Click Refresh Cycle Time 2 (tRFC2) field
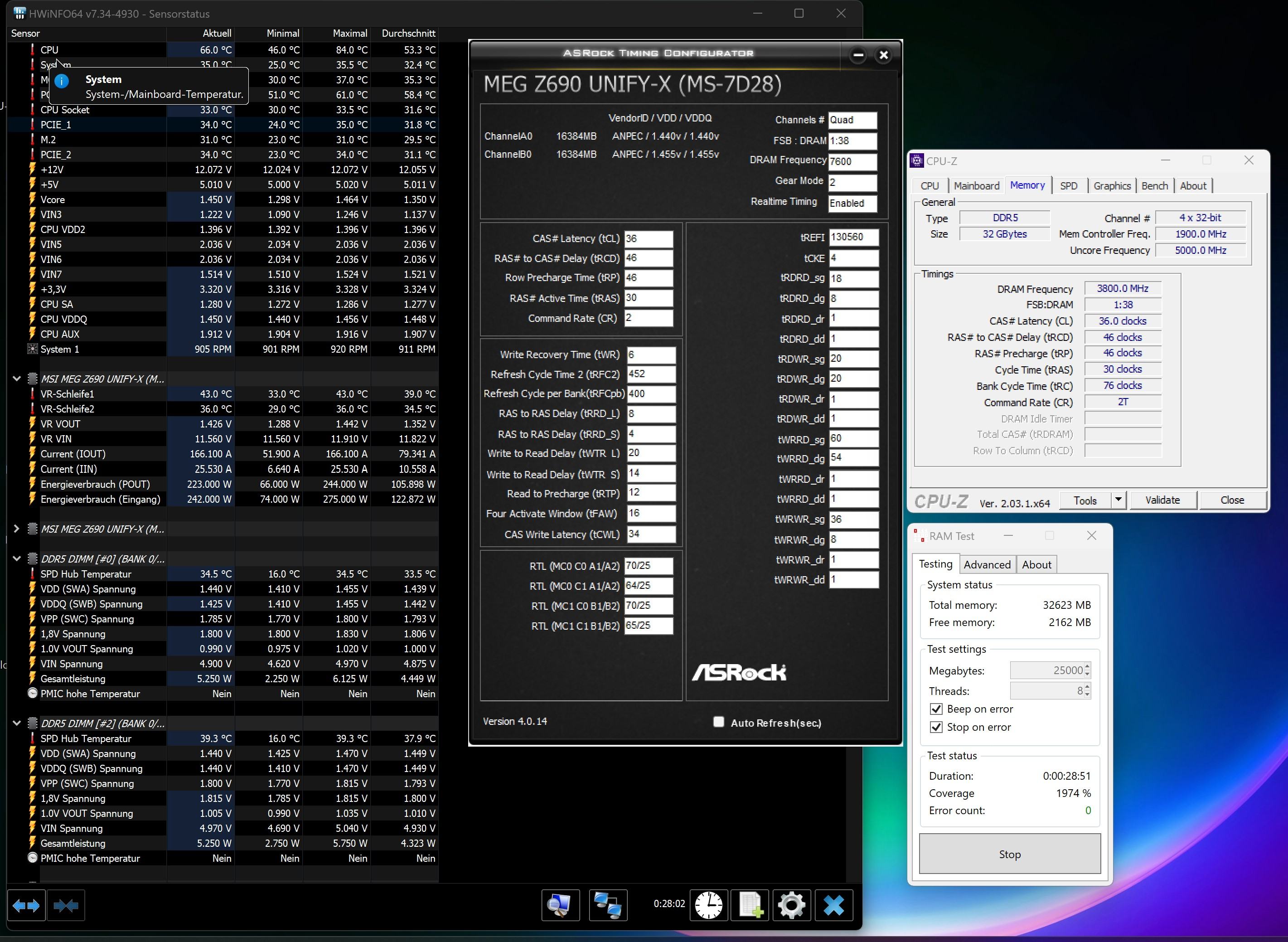The height and width of the screenshot is (942, 1288). 651,374
